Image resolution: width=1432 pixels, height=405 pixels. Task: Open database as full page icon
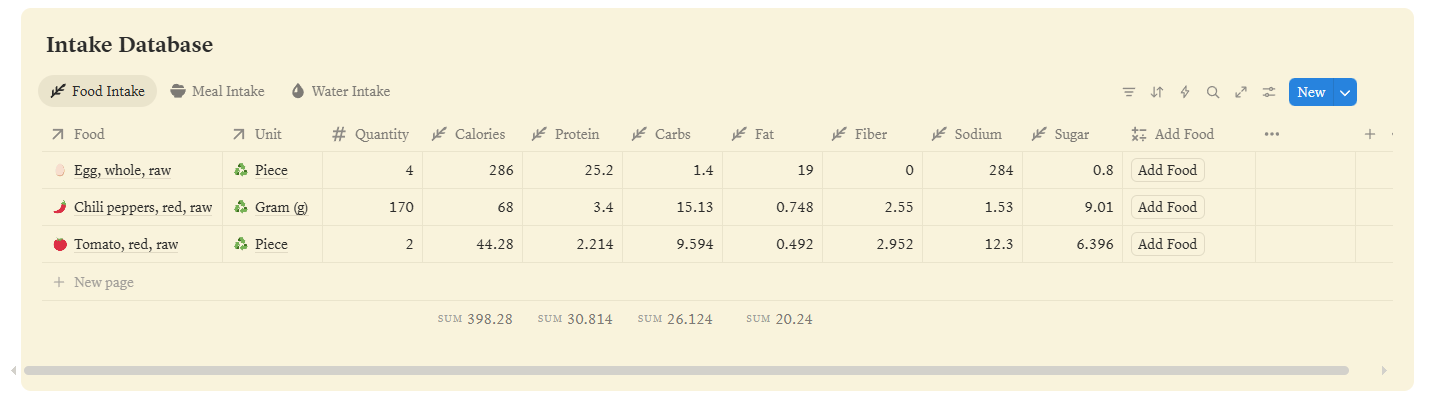(x=1241, y=92)
